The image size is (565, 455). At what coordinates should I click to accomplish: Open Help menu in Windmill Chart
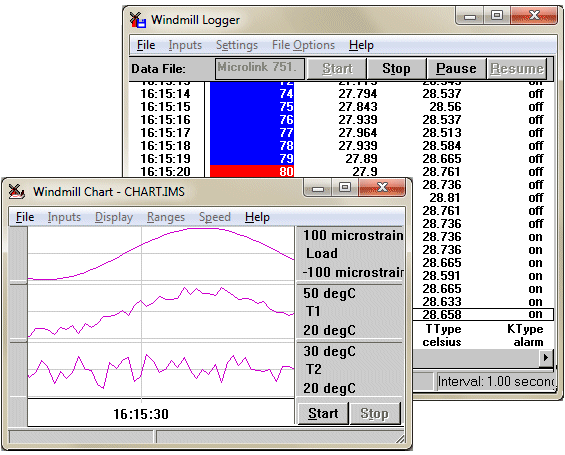coord(257,217)
